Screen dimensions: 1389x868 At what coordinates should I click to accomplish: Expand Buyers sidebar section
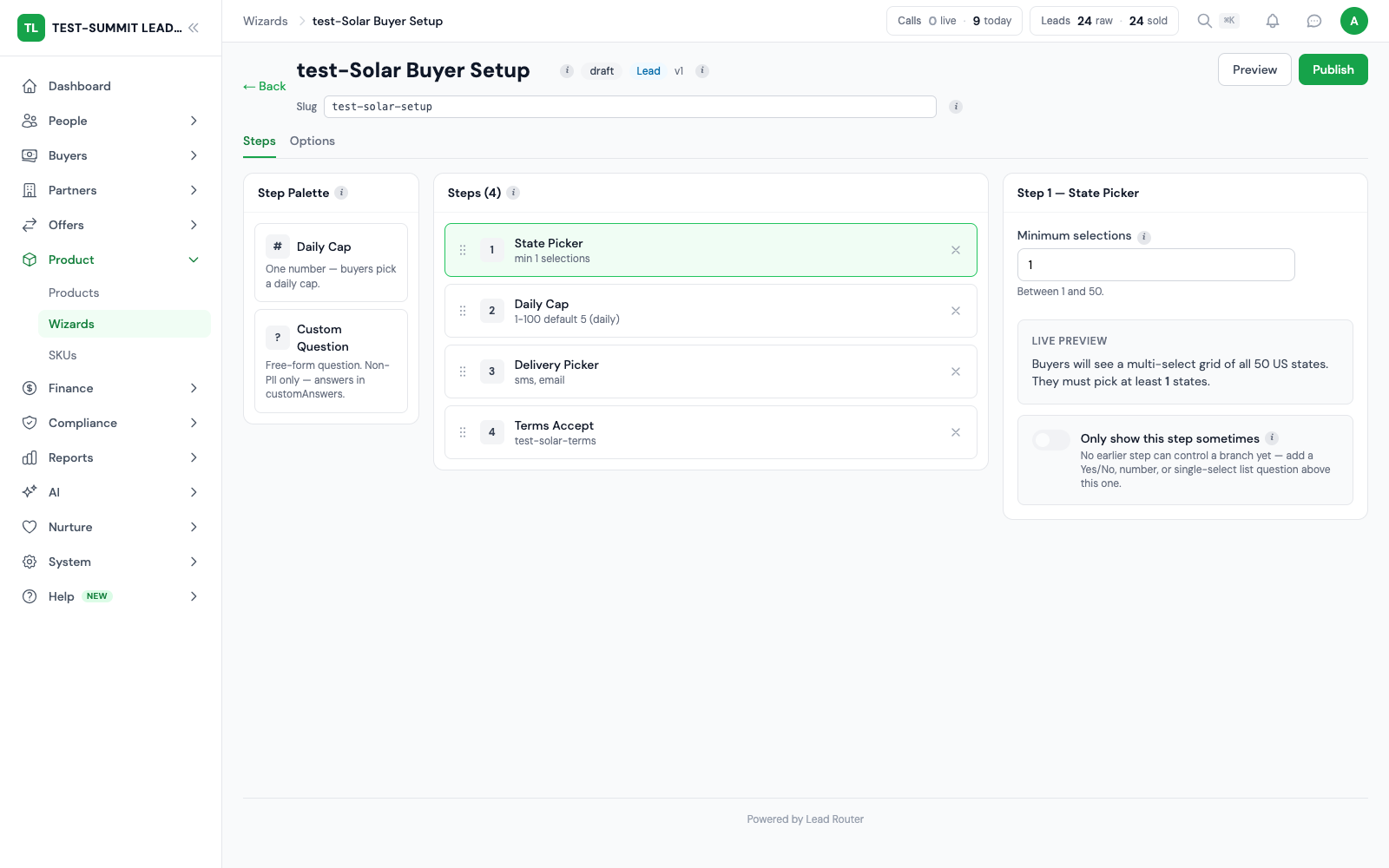(111, 155)
